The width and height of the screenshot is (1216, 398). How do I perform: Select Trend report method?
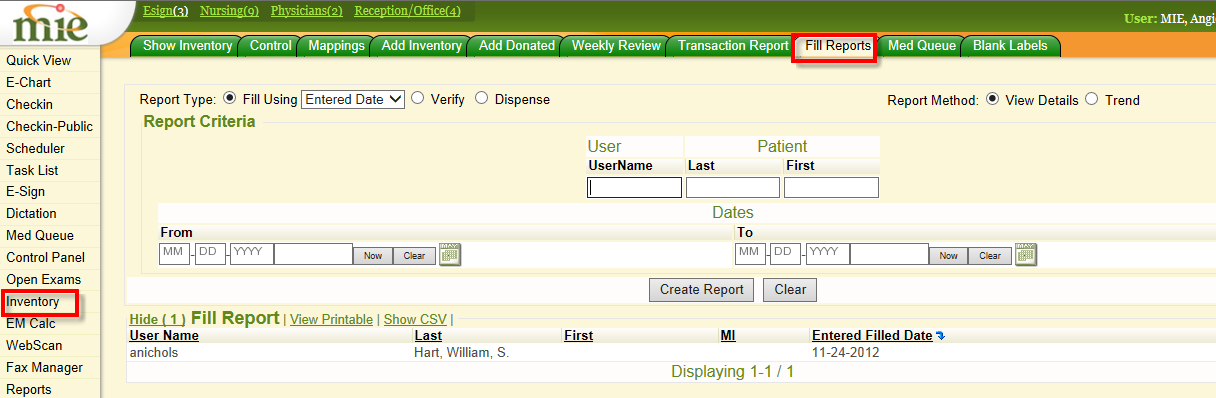click(x=1092, y=99)
